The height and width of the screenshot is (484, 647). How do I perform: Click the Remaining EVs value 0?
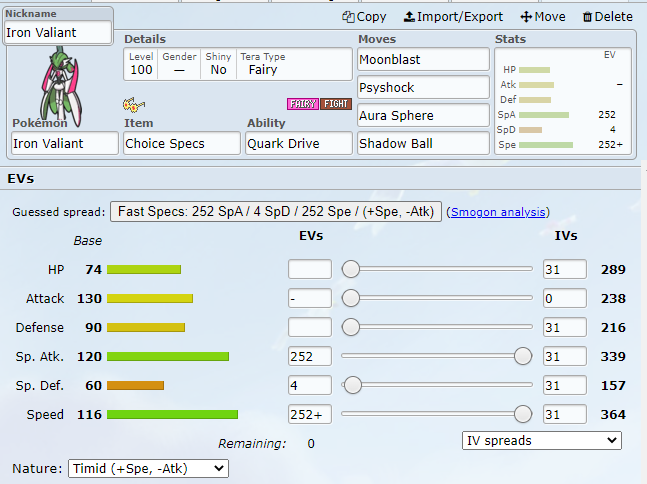(x=311, y=444)
